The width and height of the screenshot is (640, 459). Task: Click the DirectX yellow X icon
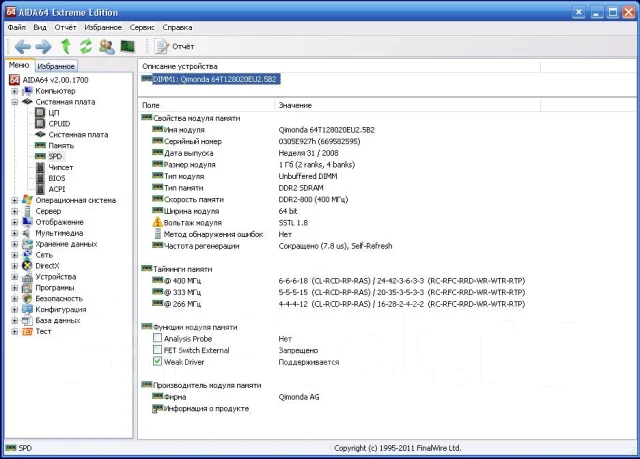coord(27,266)
